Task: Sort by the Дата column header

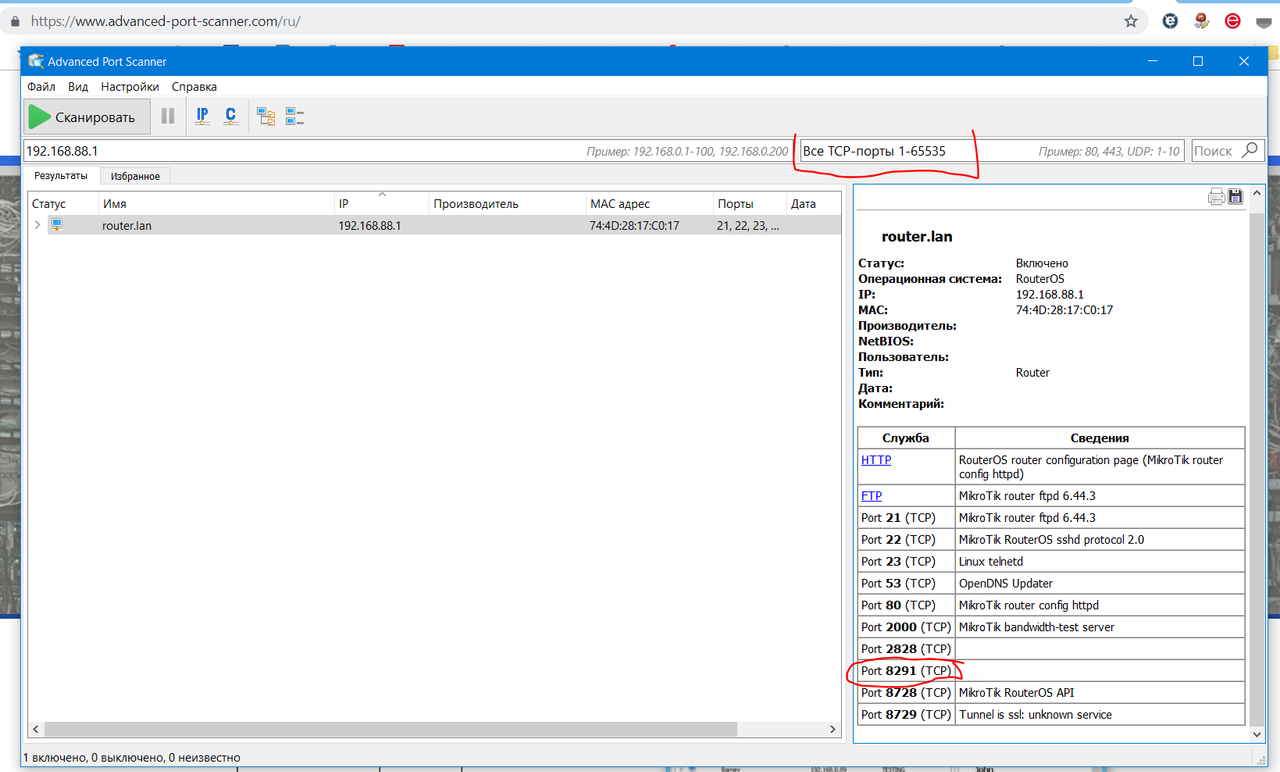Action: pos(814,204)
